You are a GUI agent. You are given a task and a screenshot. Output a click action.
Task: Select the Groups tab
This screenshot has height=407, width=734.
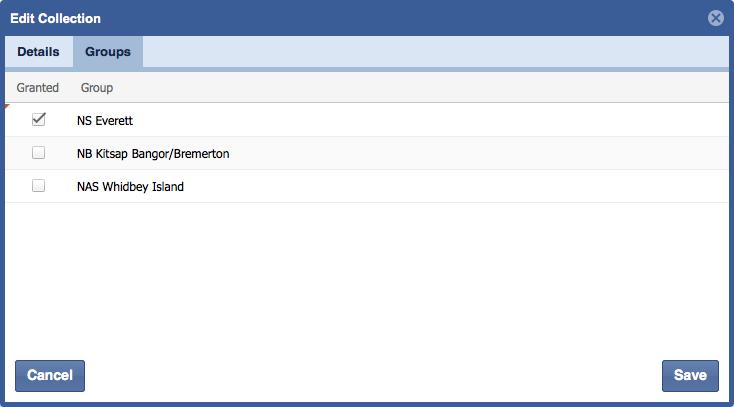click(x=107, y=52)
